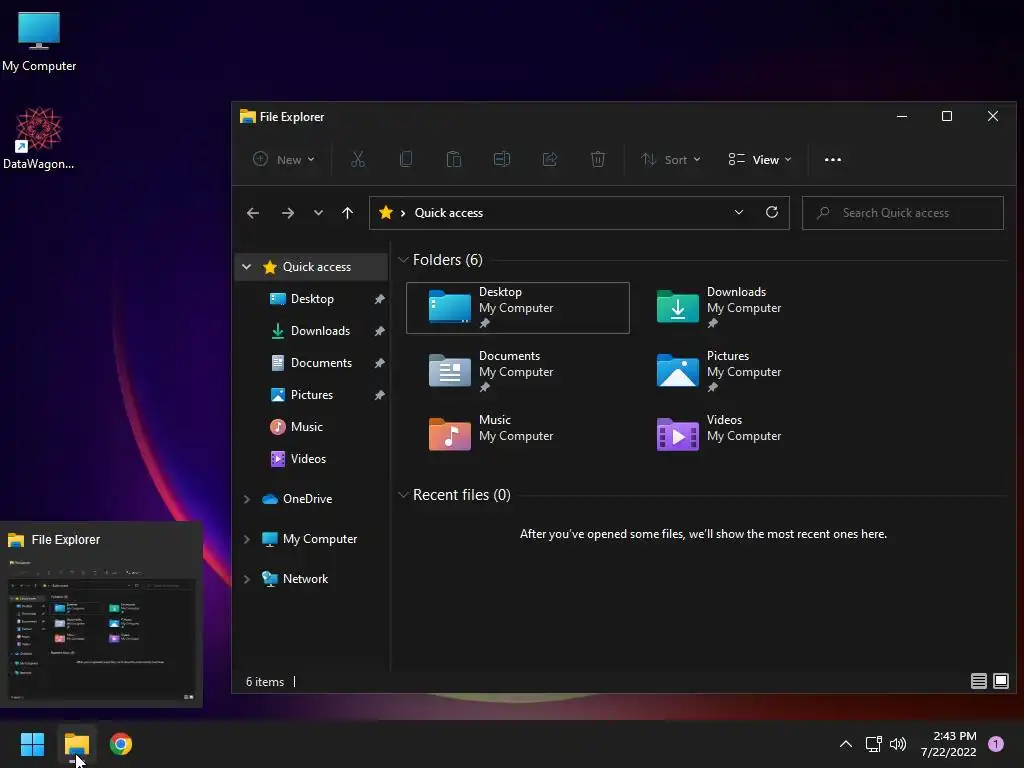Launch Chrome from the taskbar
The image size is (1024, 768).
(121, 744)
